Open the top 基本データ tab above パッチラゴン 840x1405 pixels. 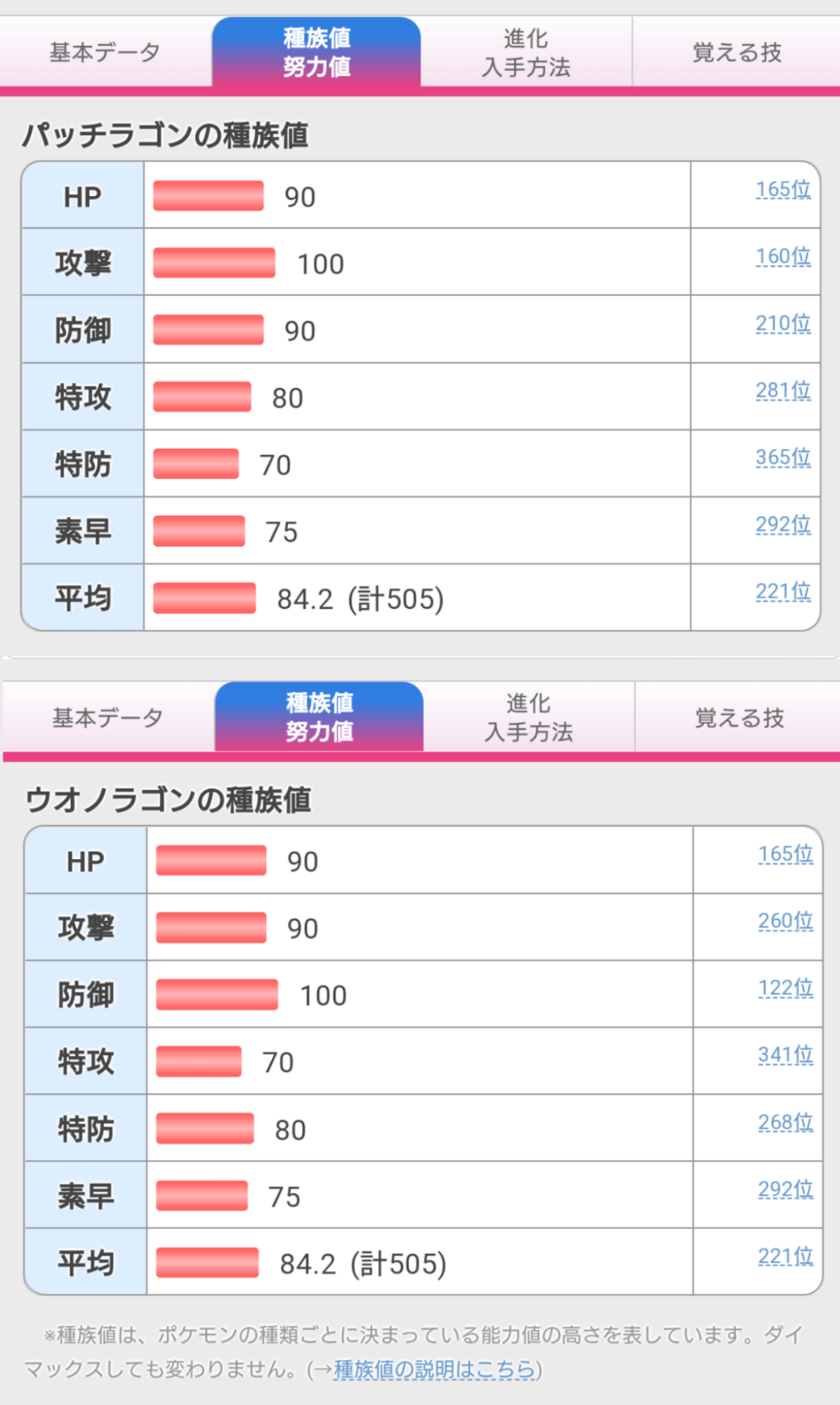coord(105,53)
